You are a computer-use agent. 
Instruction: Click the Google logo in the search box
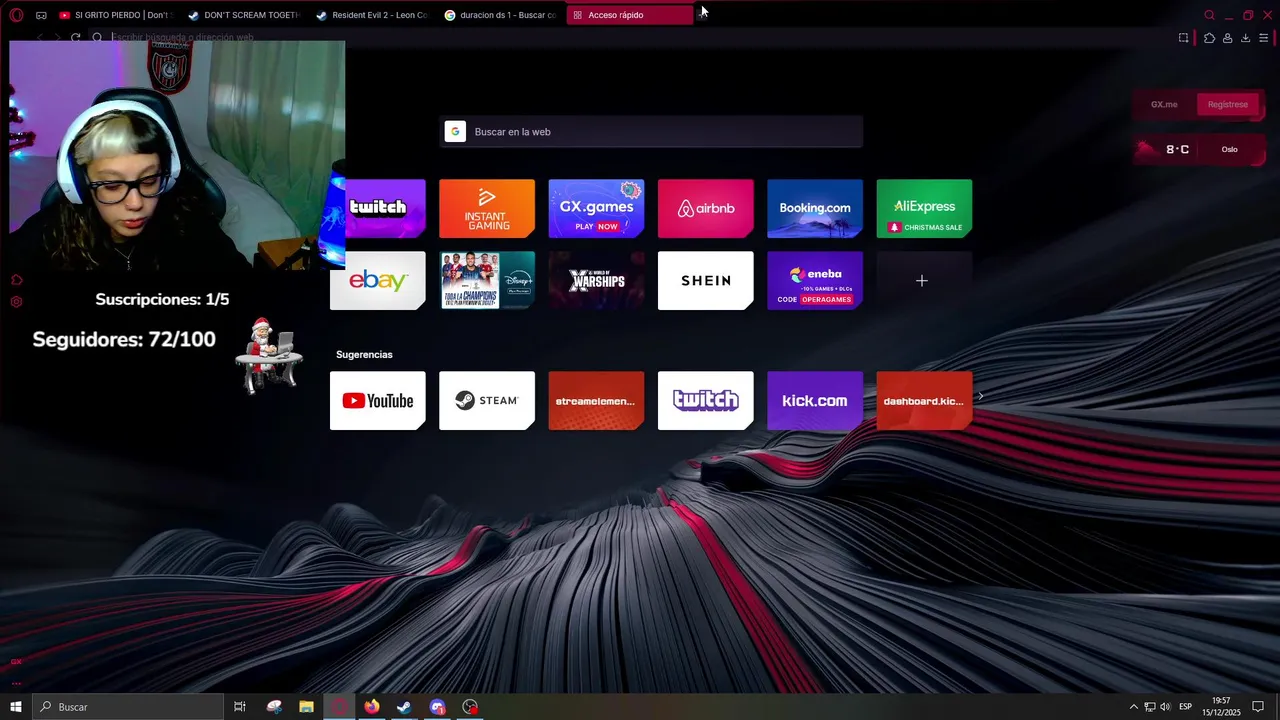point(455,132)
